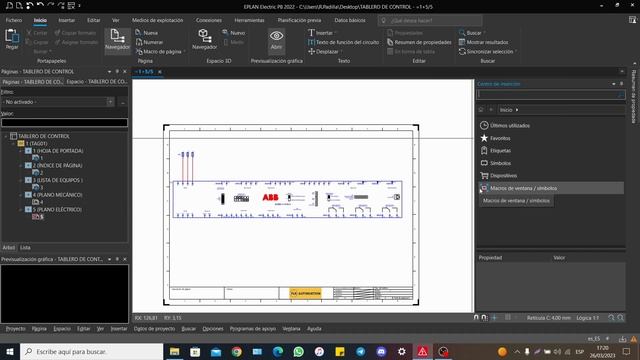Select Desplazar text tool
Screen dimensions: 640x360
click(x=324, y=51)
